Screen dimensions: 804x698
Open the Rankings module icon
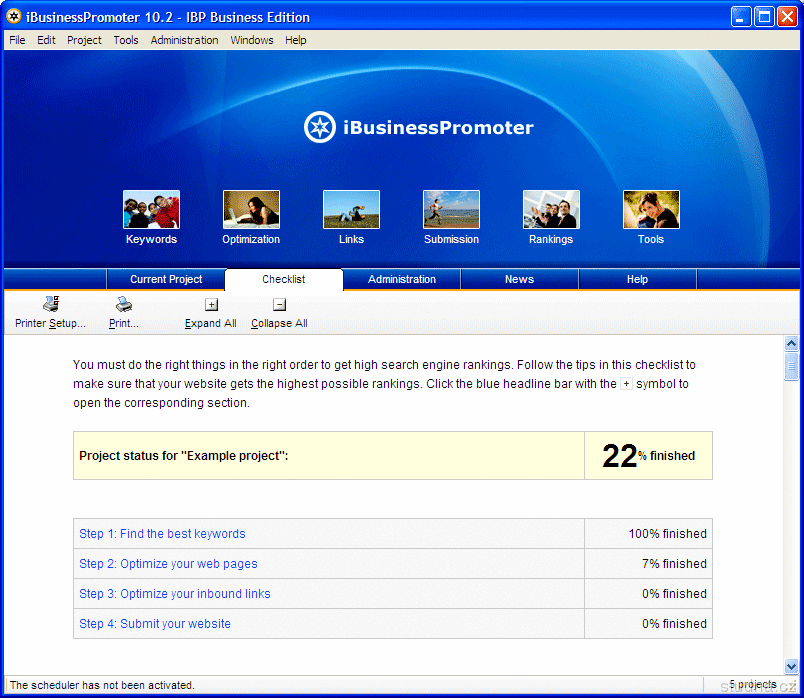(x=551, y=210)
